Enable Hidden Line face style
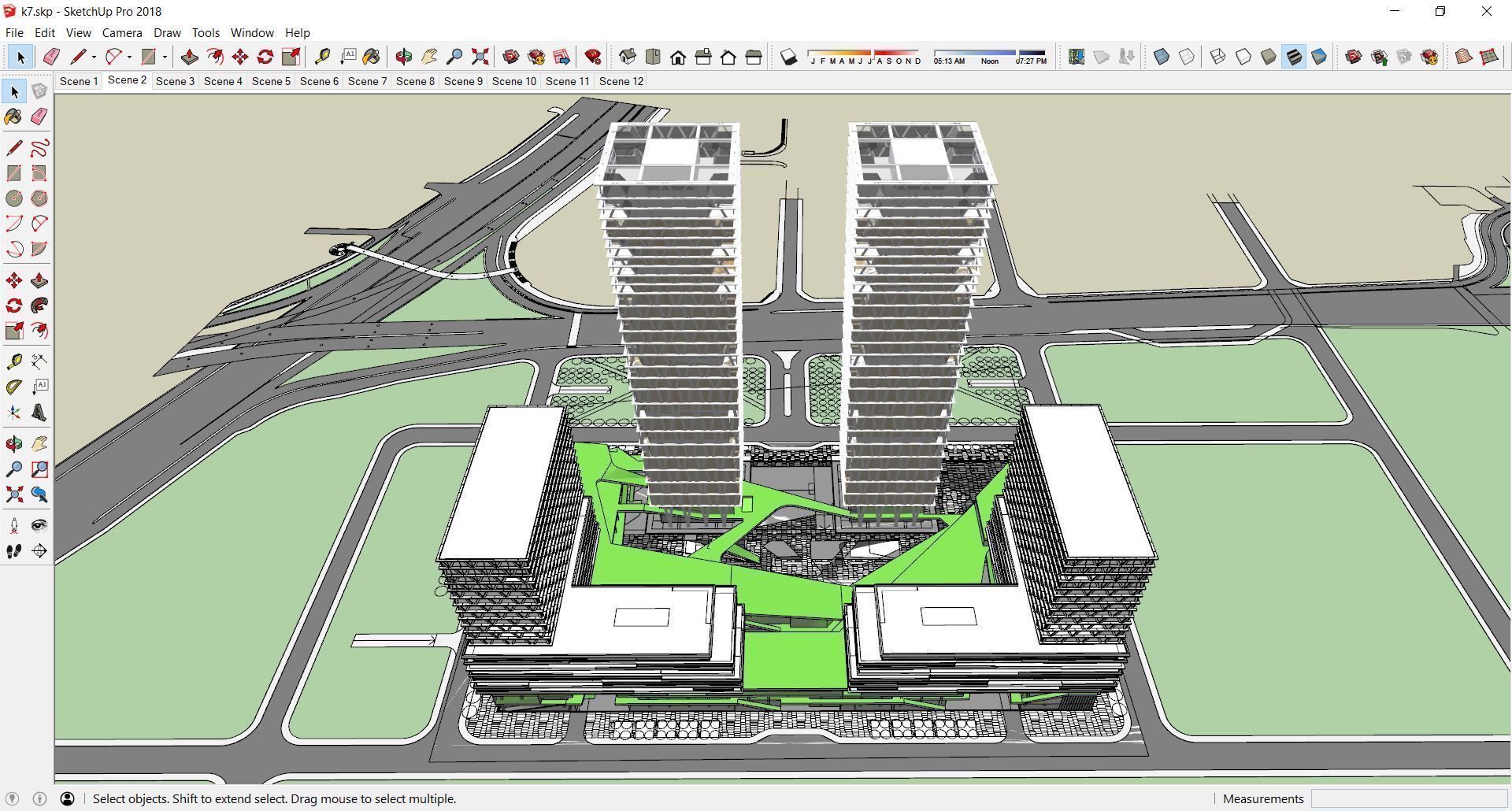The width and height of the screenshot is (1512, 811). point(1243,57)
